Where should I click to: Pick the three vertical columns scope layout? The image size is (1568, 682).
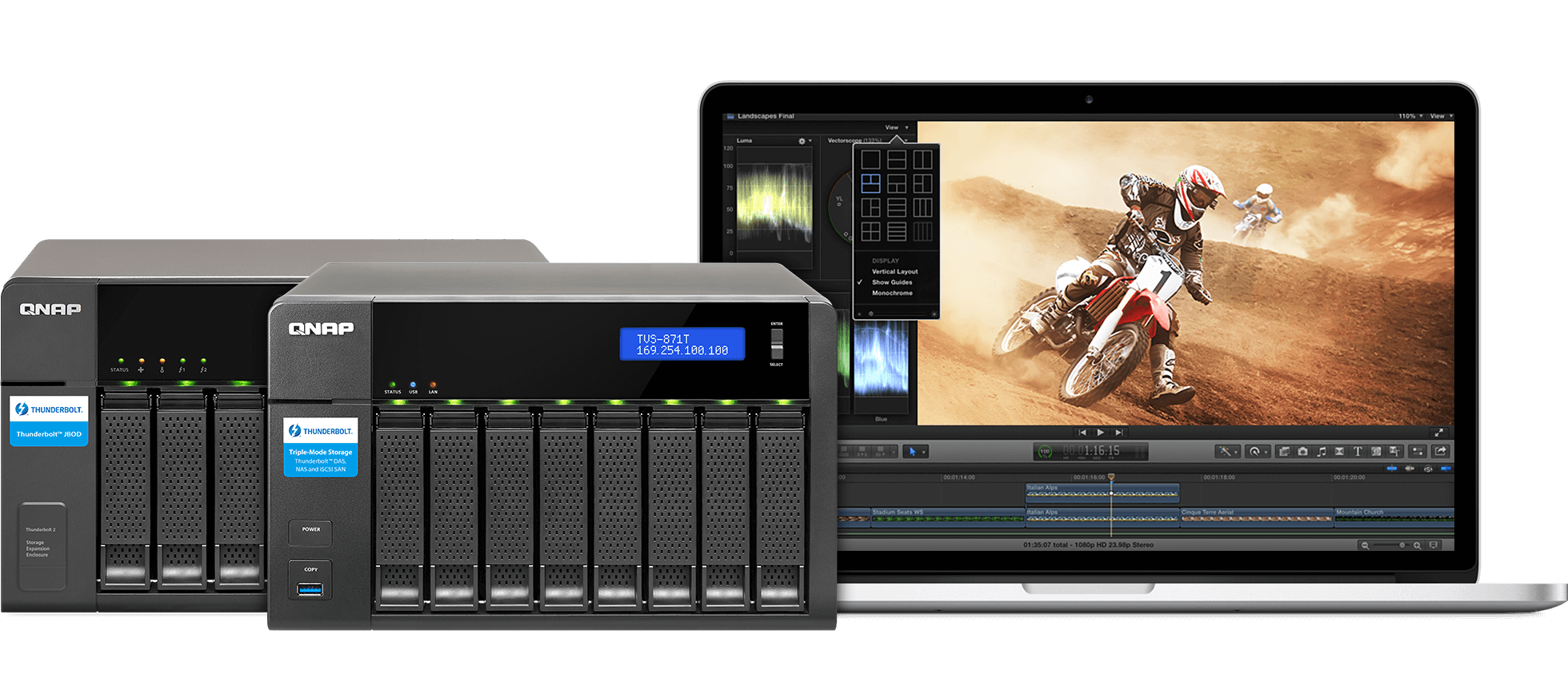pos(923,208)
